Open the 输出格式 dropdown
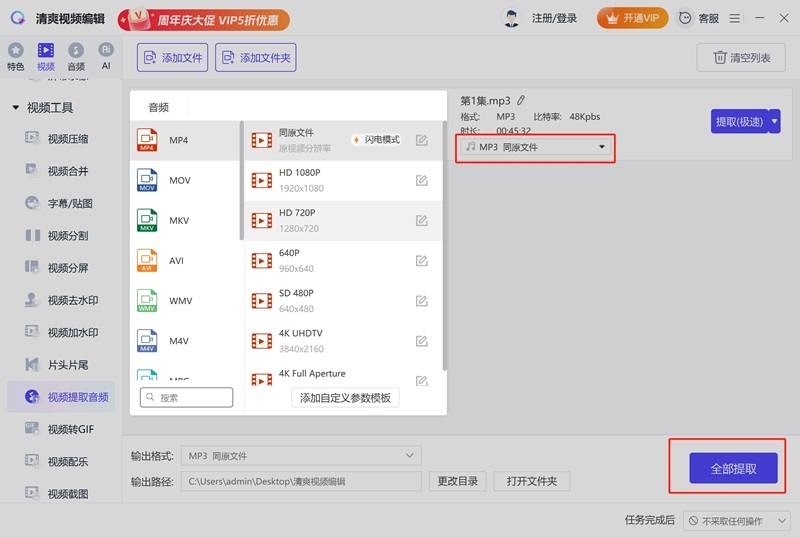Image resolution: width=800 pixels, height=538 pixels. point(301,456)
